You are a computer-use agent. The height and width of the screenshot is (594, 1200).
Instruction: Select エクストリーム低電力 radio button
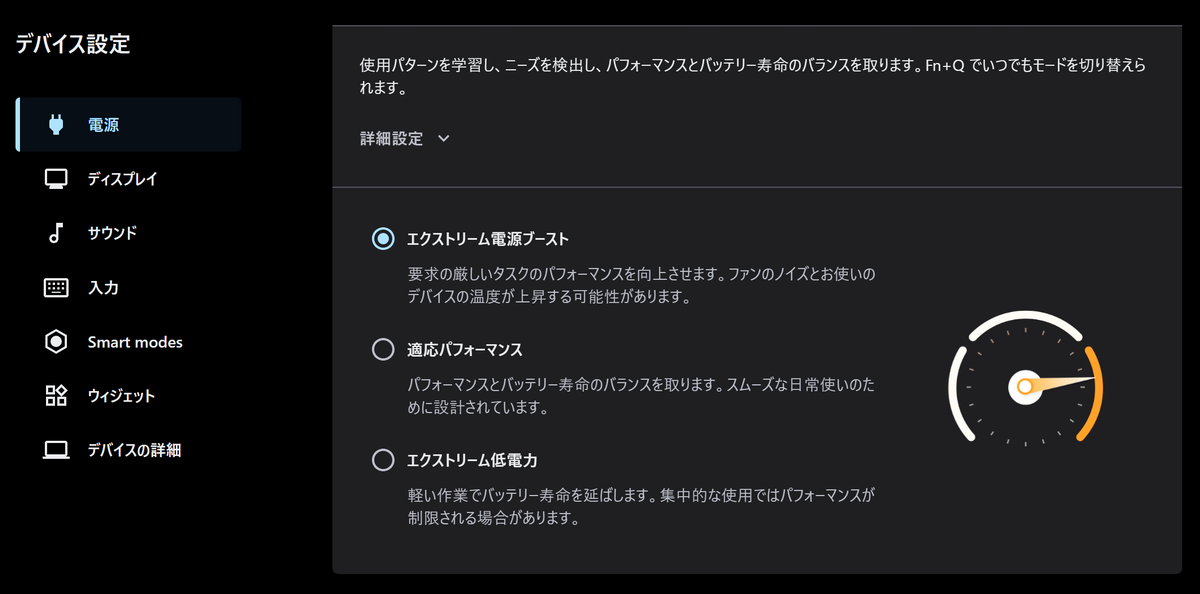(383, 460)
